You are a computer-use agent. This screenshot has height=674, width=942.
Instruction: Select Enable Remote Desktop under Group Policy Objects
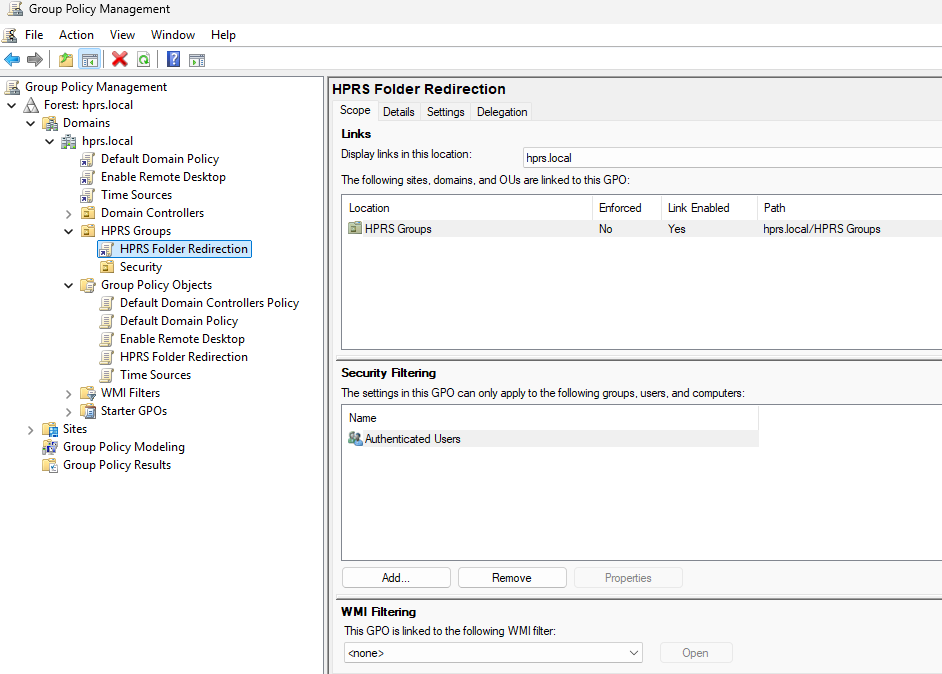click(182, 339)
